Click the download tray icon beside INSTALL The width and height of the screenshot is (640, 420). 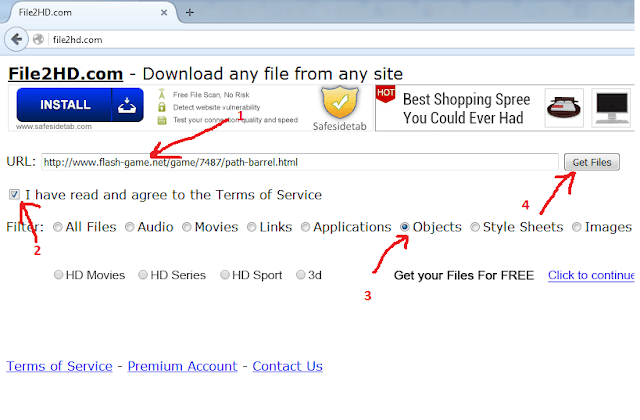point(127,105)
